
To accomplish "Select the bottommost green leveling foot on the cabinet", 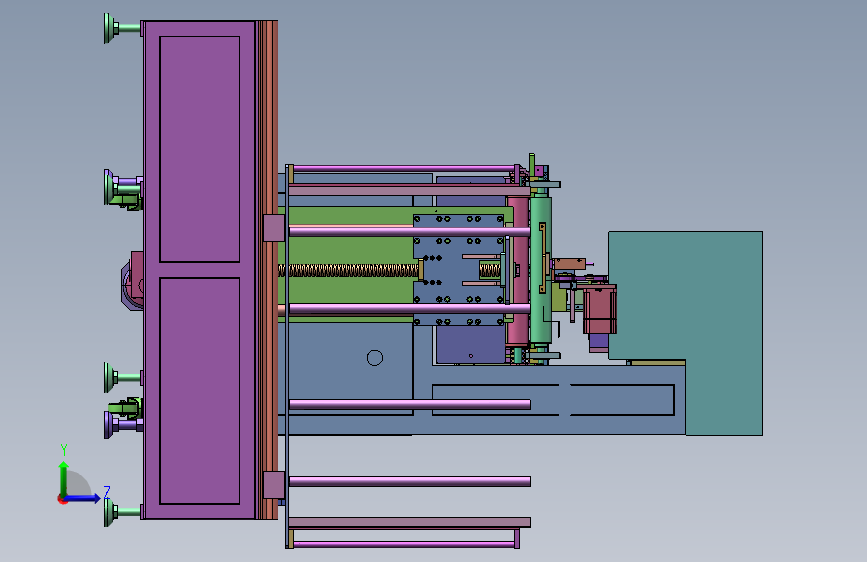I will pyautogui.click(x=122, y=512).
